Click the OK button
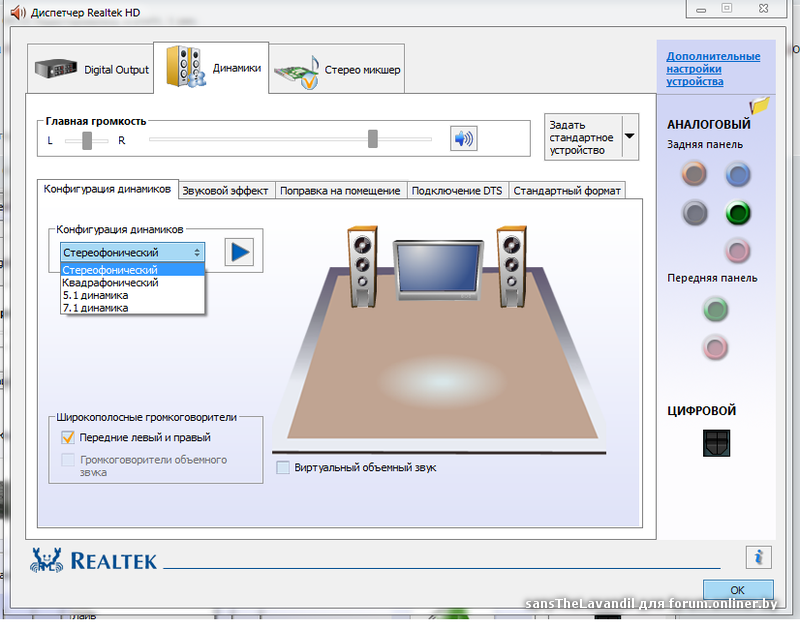Screen dimensions: 800x627 click(x=738, y=590)
